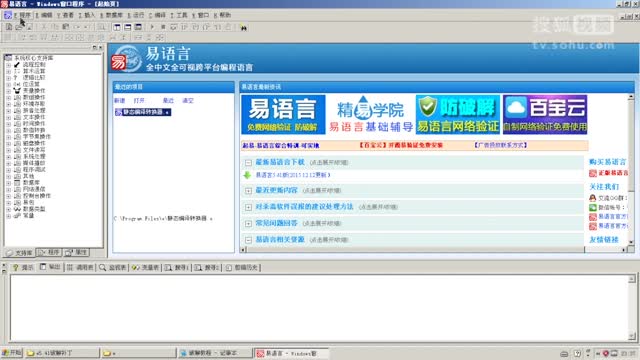Viewport: 640px width, 360px height.
Task: Open the 运行 menu
Action: click(136, 15)
